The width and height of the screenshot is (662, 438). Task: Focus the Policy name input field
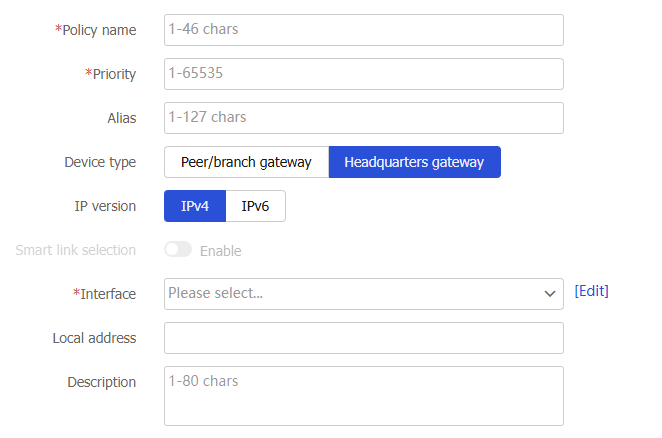click(363, 30)
